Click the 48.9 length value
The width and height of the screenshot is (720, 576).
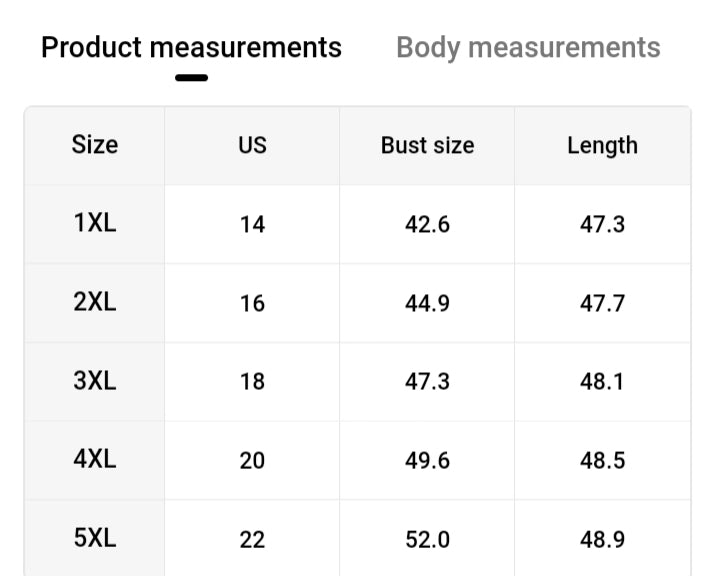(602, 539)
